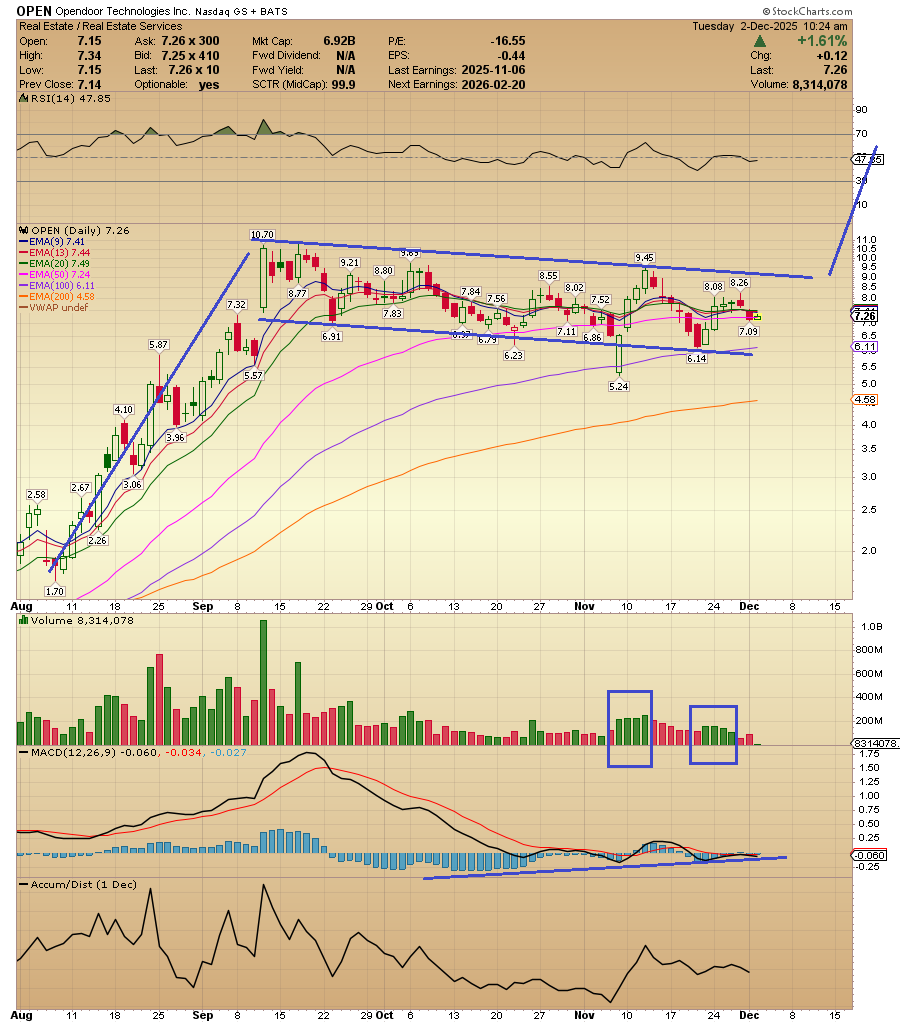Image resolution: width=900 pixels, height=1023 pixels.
Task: Click the OPEN ticker symbol in the title
Action: pos(34,11)
